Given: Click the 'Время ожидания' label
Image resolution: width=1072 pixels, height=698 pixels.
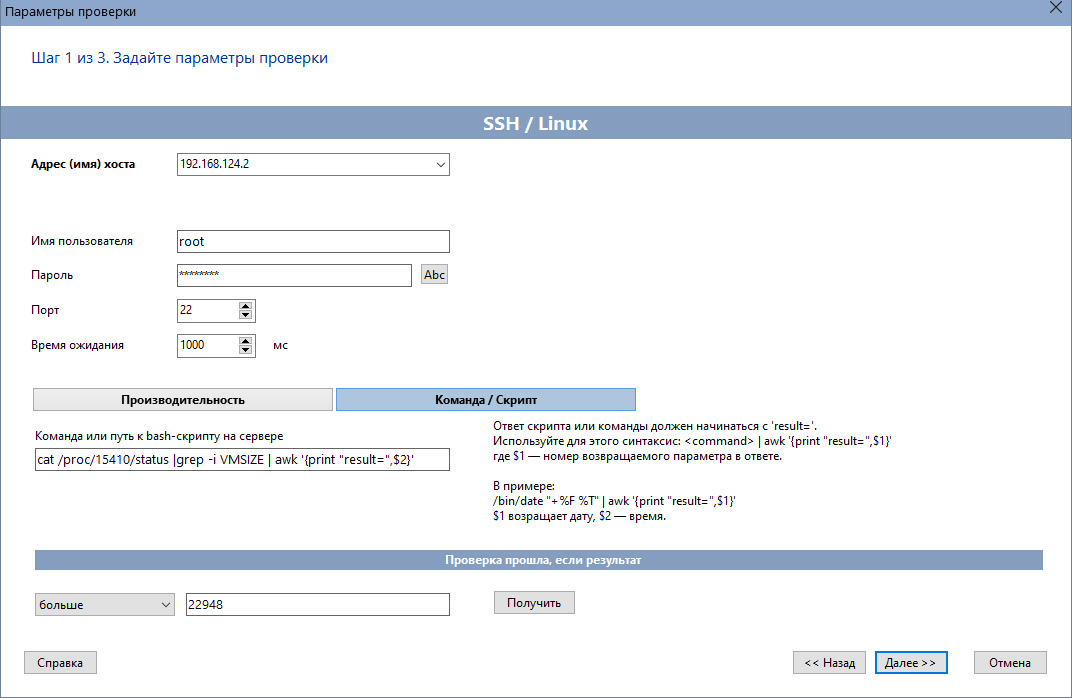Looking at the screenshot, I should point(77,345).
